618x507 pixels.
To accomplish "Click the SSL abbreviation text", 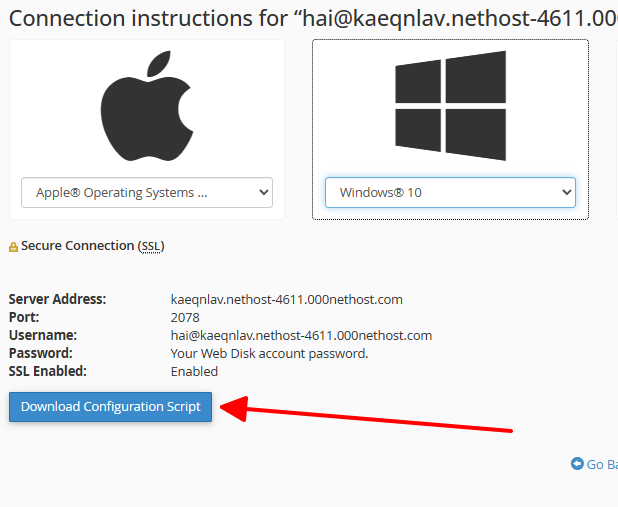I will 151,246.
